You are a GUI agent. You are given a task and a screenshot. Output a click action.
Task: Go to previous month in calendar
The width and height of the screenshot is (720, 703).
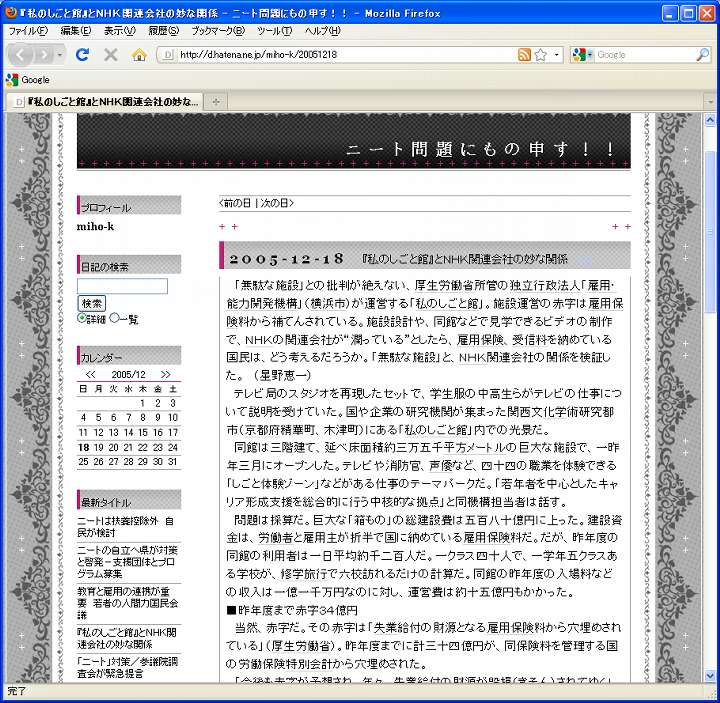(x=91, y=373)
